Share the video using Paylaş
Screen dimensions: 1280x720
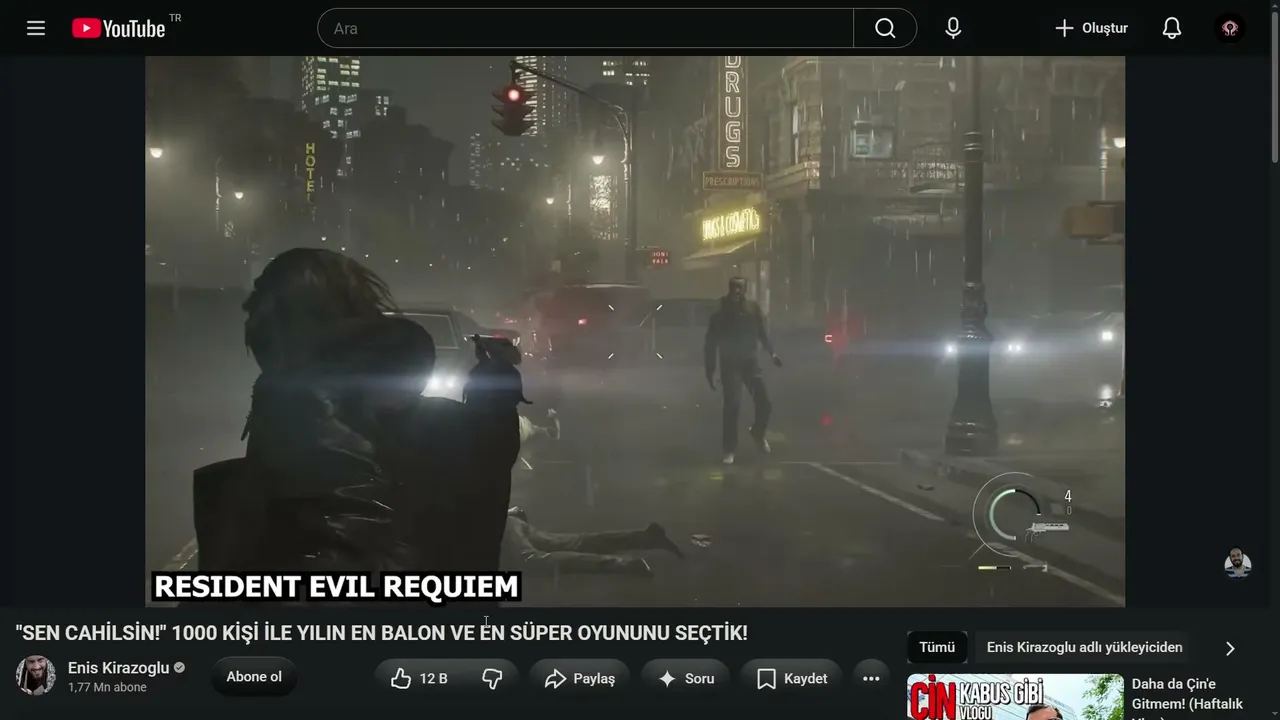(579, 679)
